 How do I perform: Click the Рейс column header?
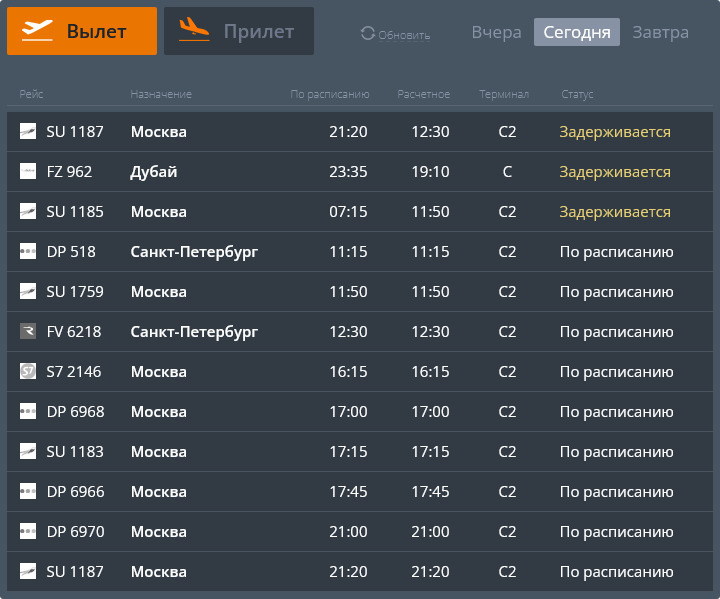31,94
